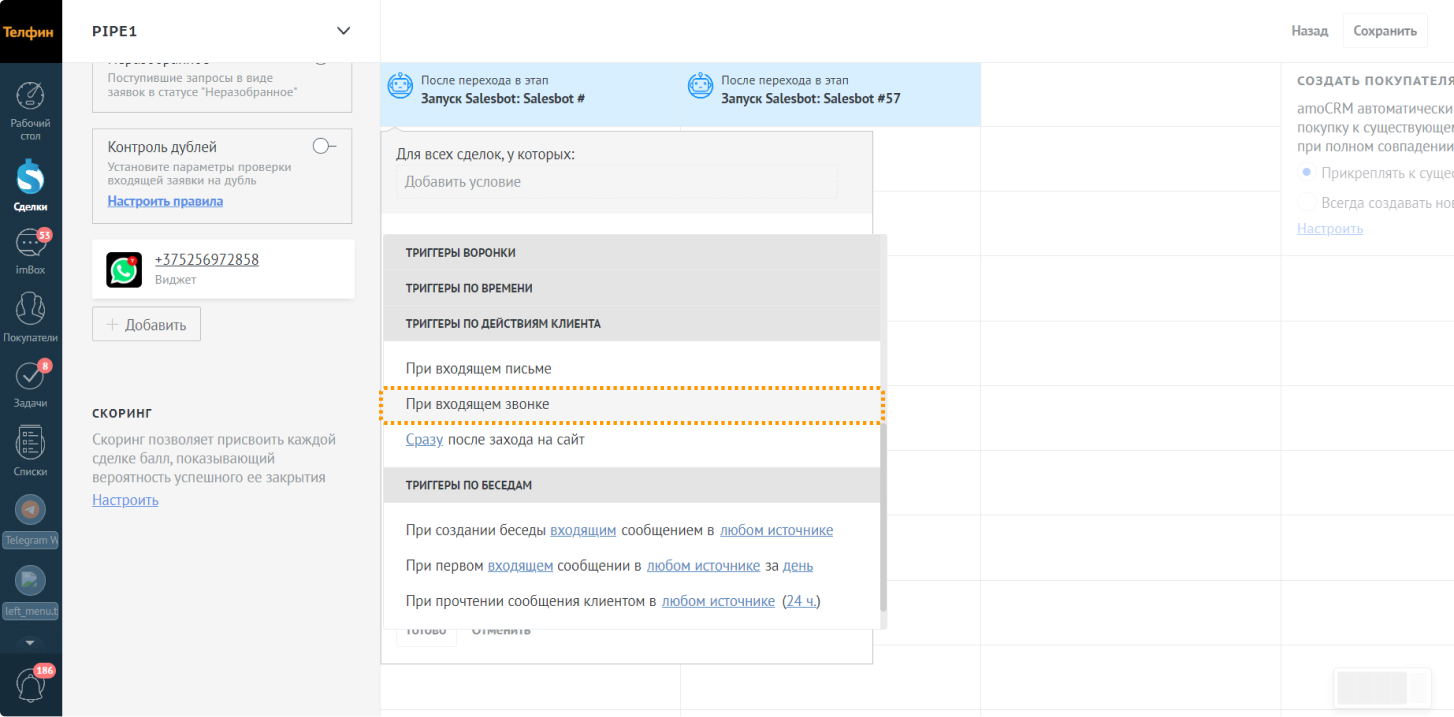Toggle the Контроль дублей switch
Viewport: 1454px width, 717px height.
pyautogui.click(x=324, y=146)
